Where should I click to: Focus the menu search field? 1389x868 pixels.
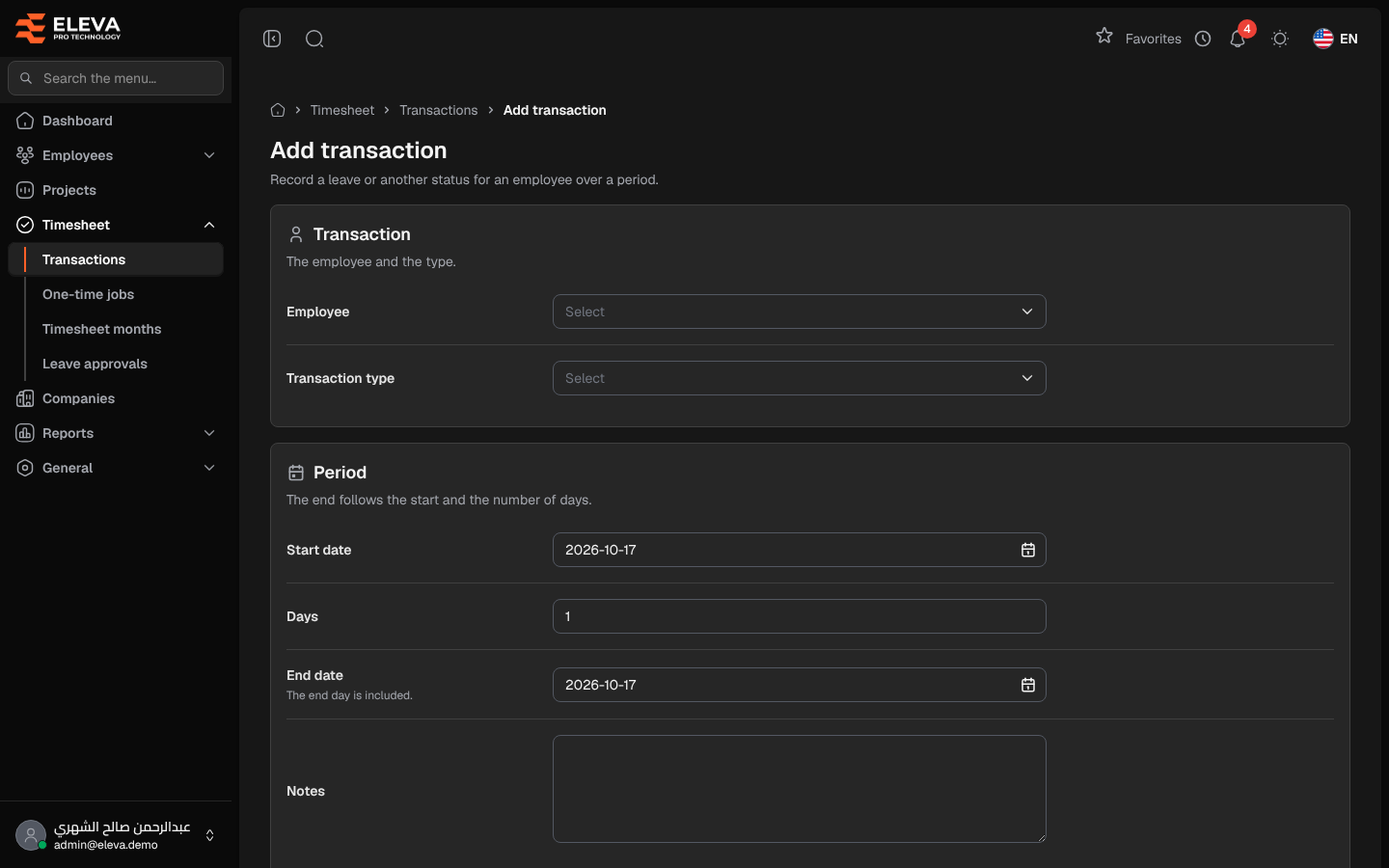pos(116,78)
